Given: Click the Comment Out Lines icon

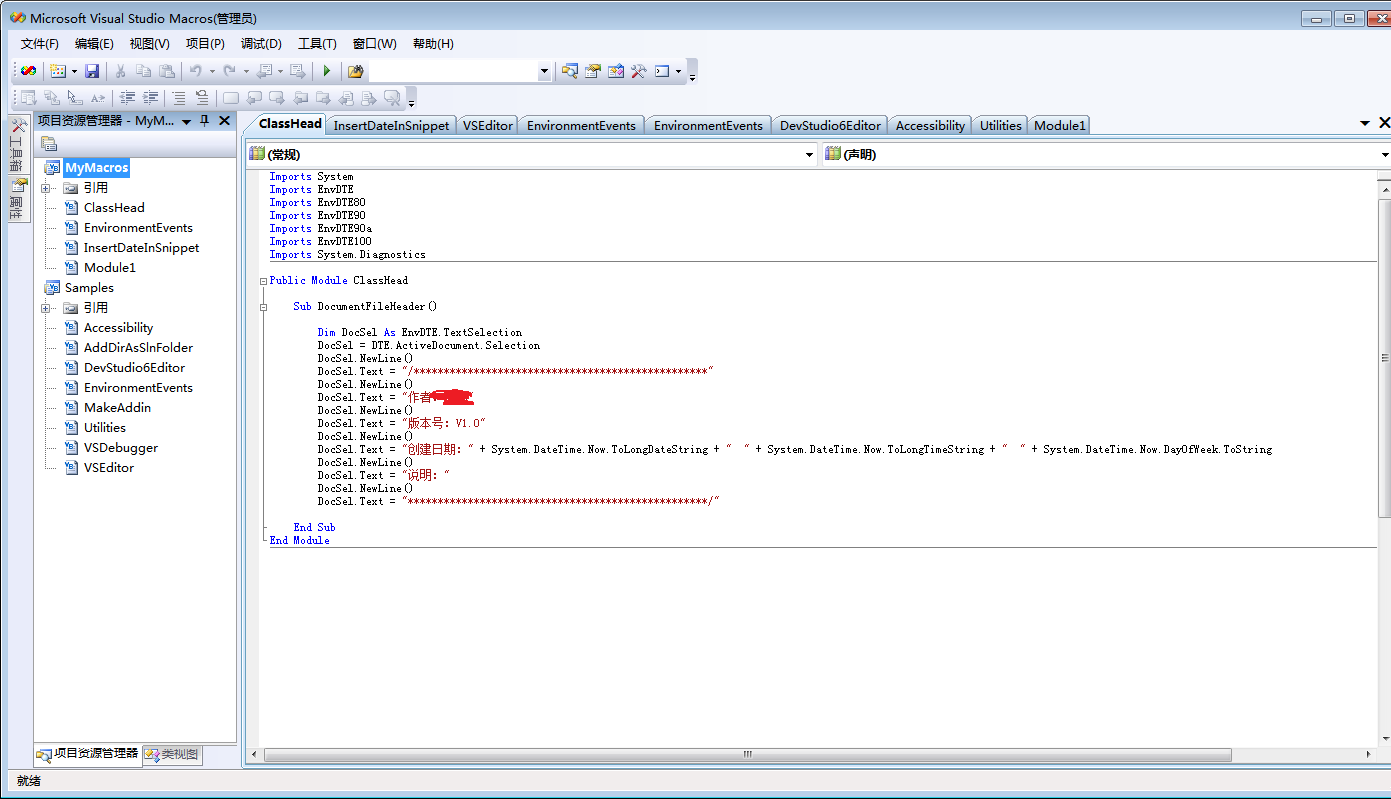Looking at the screenshot, I should pos(178,97).
